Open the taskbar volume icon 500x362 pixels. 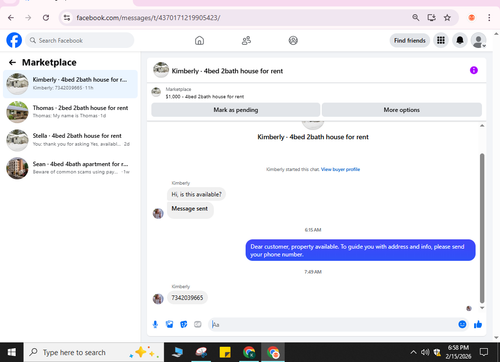pos(425,352)
